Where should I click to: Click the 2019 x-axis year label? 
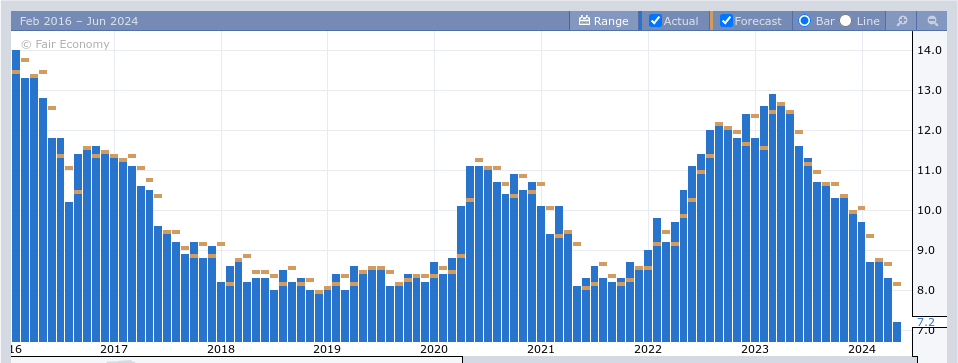pyautogui.click(x=327, y=350)
